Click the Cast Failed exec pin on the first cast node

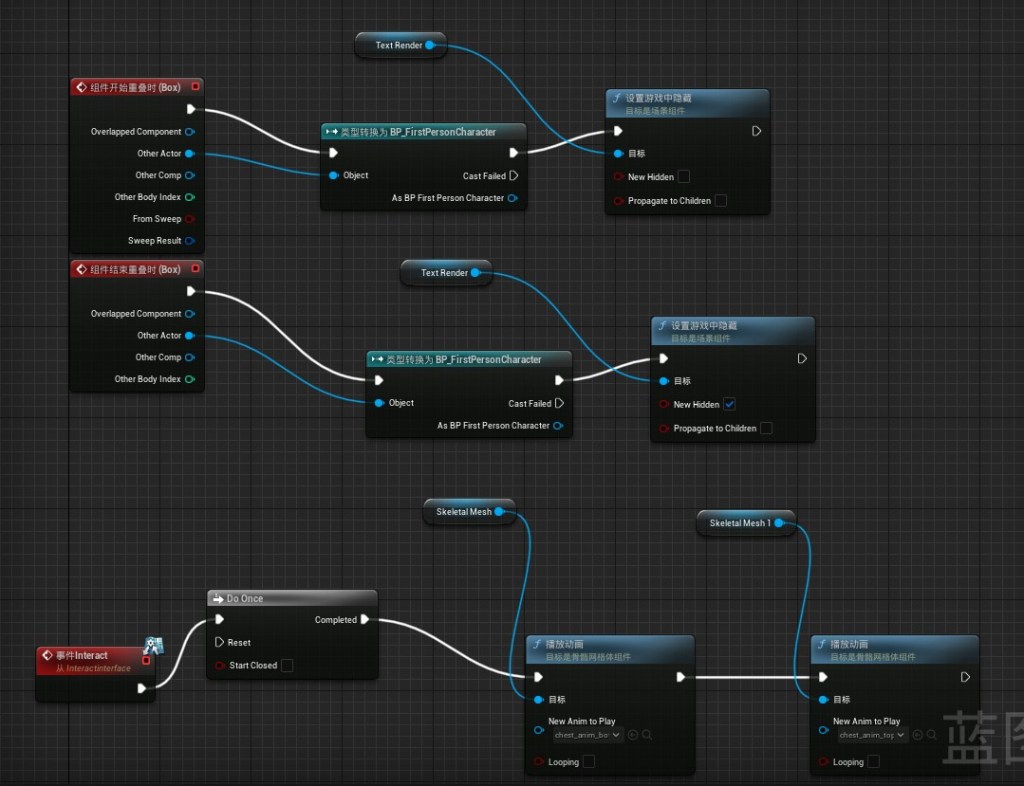coord(514,176)
